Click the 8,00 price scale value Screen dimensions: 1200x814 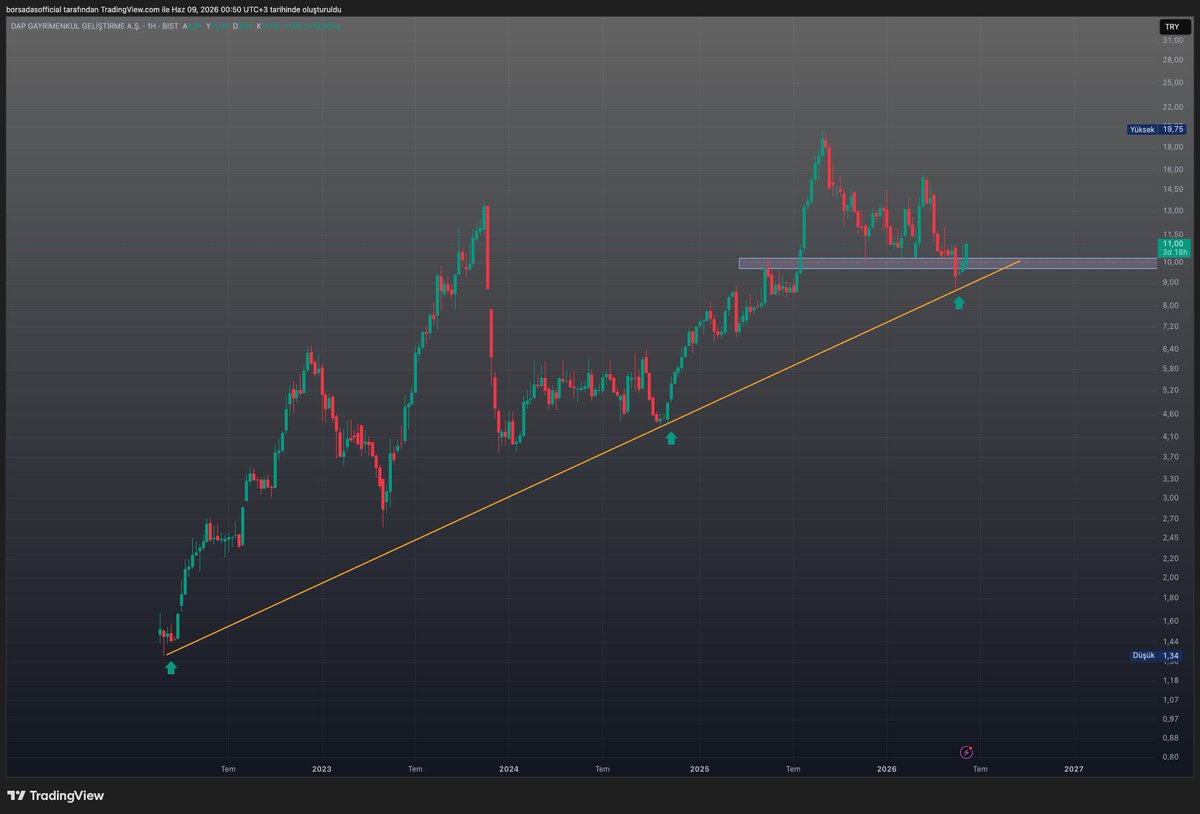click(1173, 305)
